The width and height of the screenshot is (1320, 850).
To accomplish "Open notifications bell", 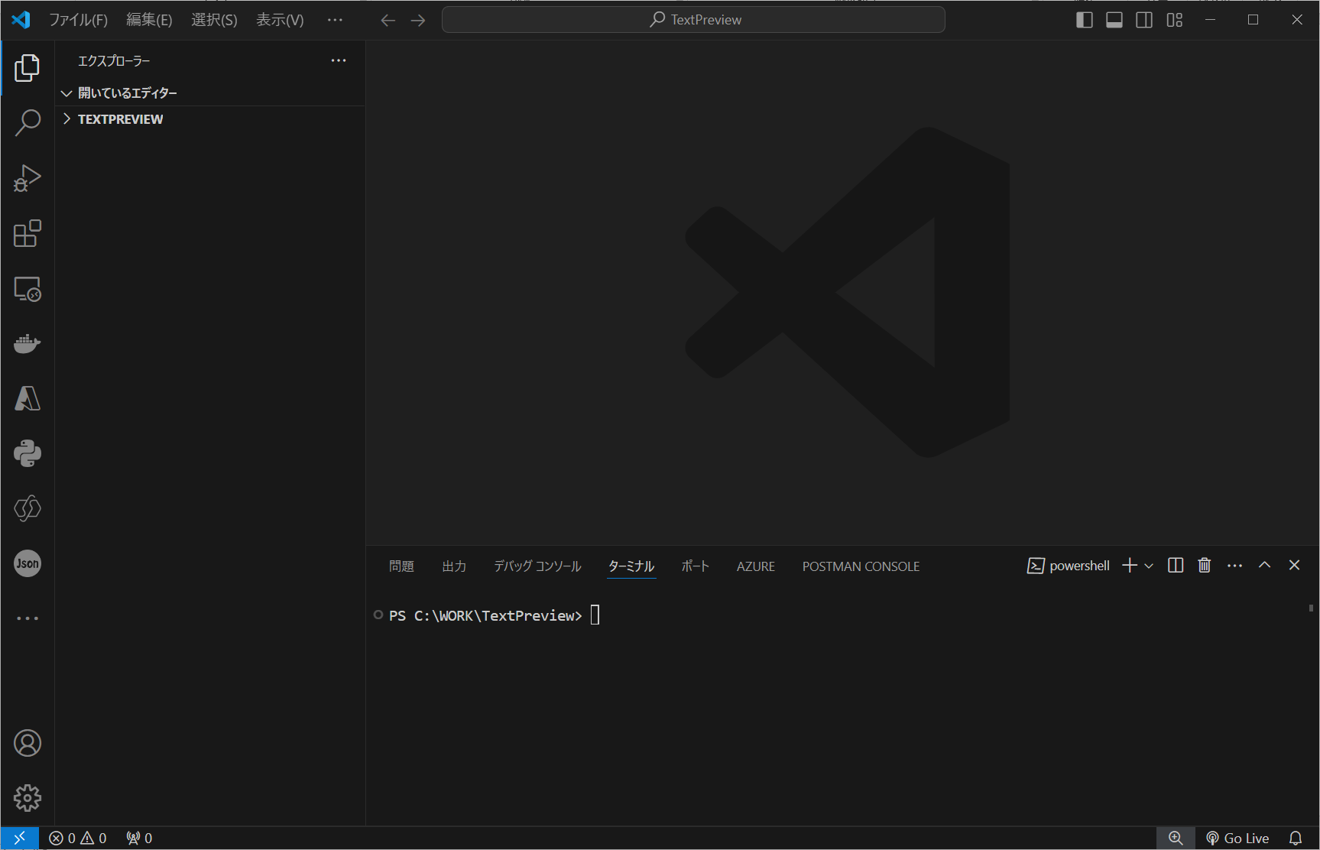I will [1296, 838].
